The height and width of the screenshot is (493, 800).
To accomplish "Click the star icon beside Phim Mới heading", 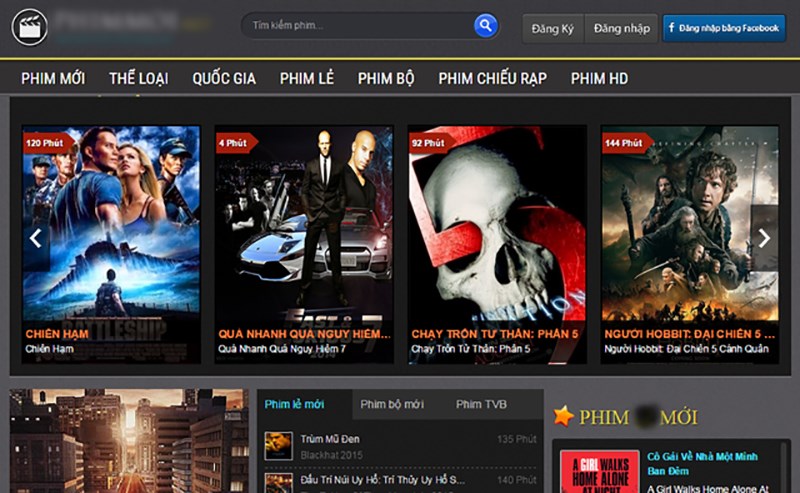I will (x=564, y=416).
